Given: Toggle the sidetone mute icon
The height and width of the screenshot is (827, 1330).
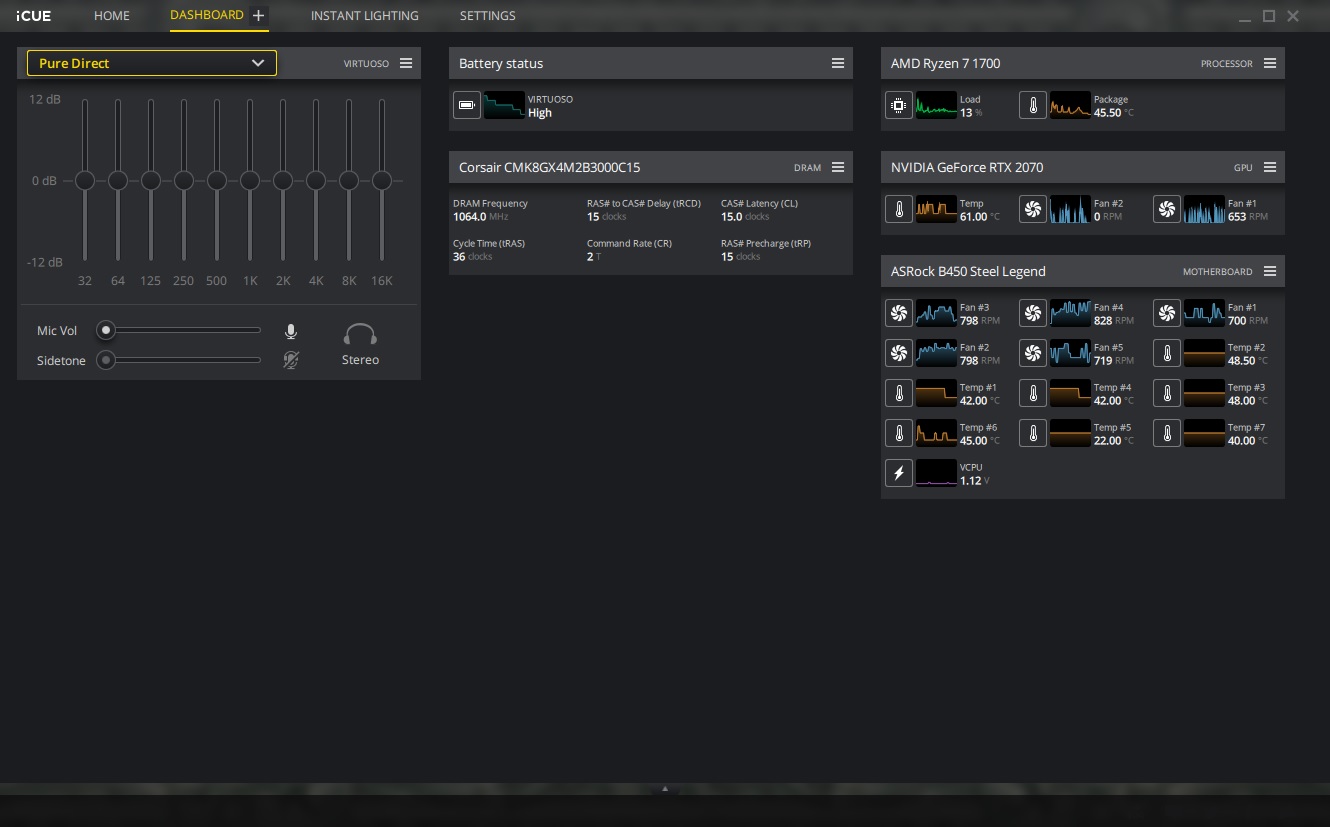Looking at the screenshot, I should [x=291, y=360].
